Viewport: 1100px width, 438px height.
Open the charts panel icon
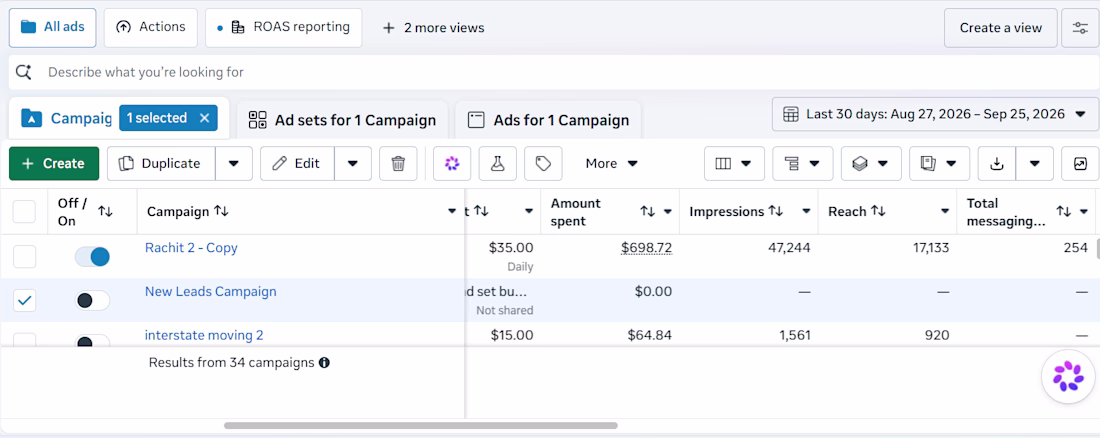(1080, 164)
